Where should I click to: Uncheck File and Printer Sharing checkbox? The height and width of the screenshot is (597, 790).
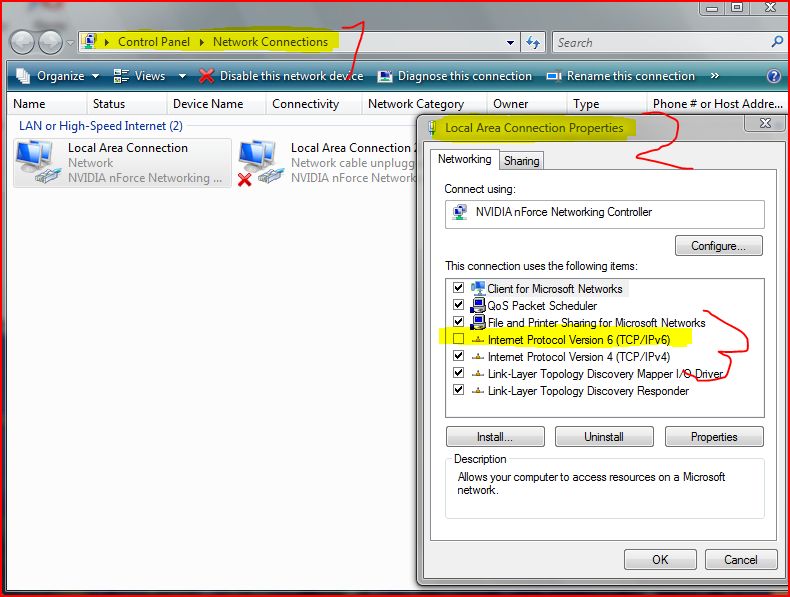[x=458, y=321]
